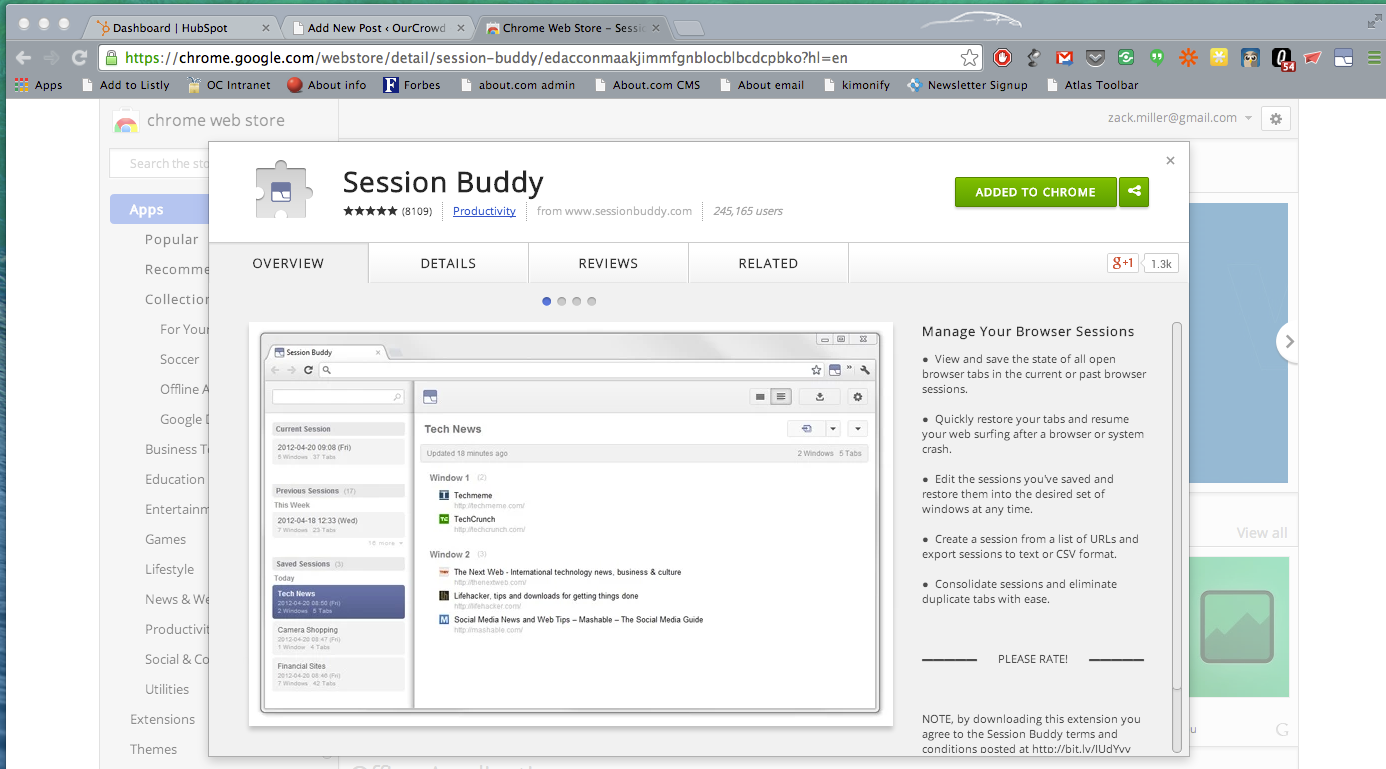This screenshot has width=1386, height=769.
Task: Open the Reviews tab
Action: pyautogui.click(x=608, y=264)
